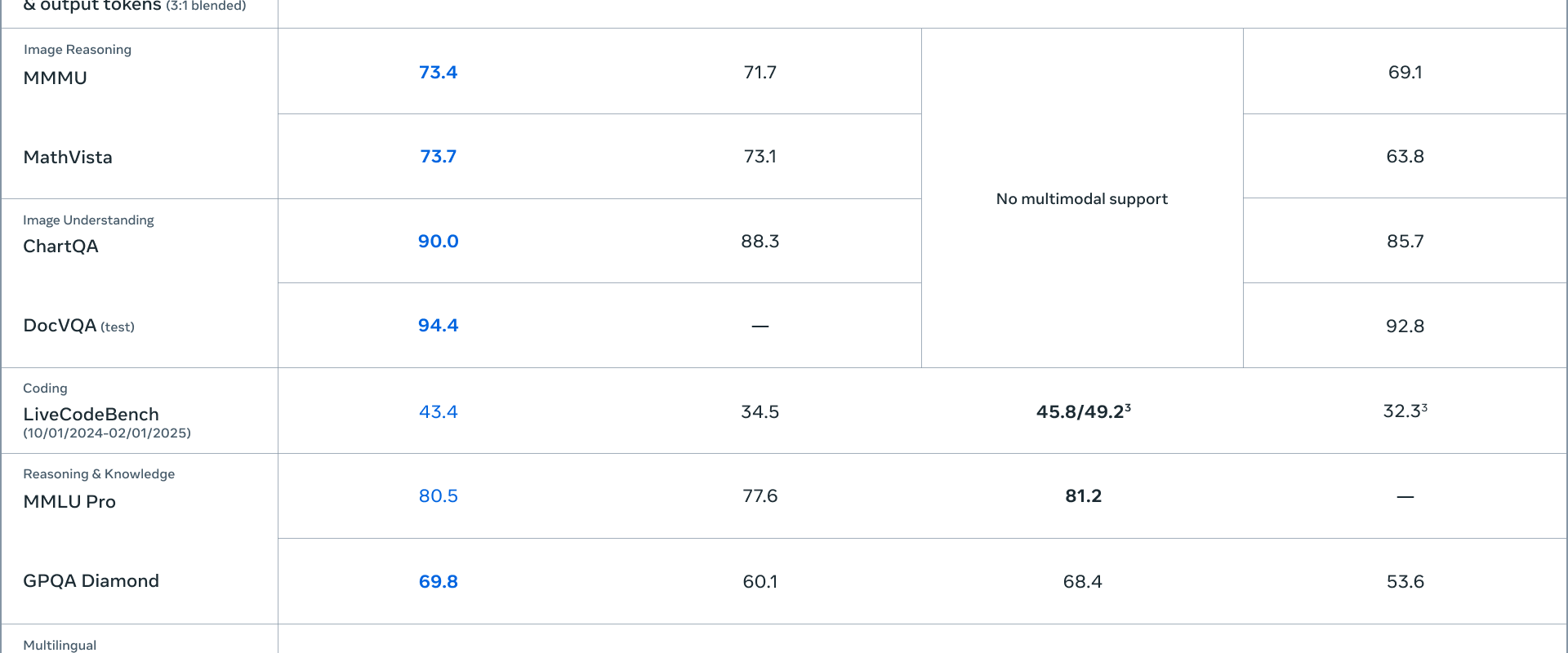Click the MMLU Pro value 80.5
Image resolution: width=1568 pixels, height=653 pixels.
coord(438,495)
